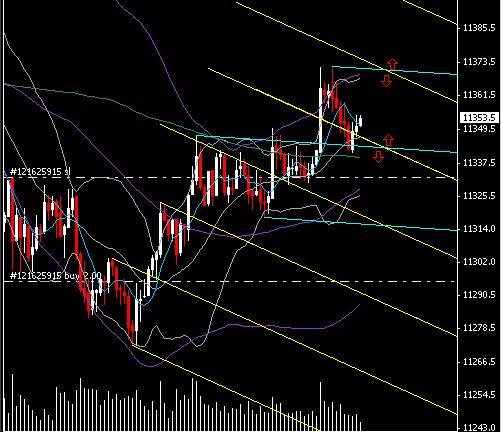Click the 11325.5 price axis label
501x432 pixels.
coord(479,196)
